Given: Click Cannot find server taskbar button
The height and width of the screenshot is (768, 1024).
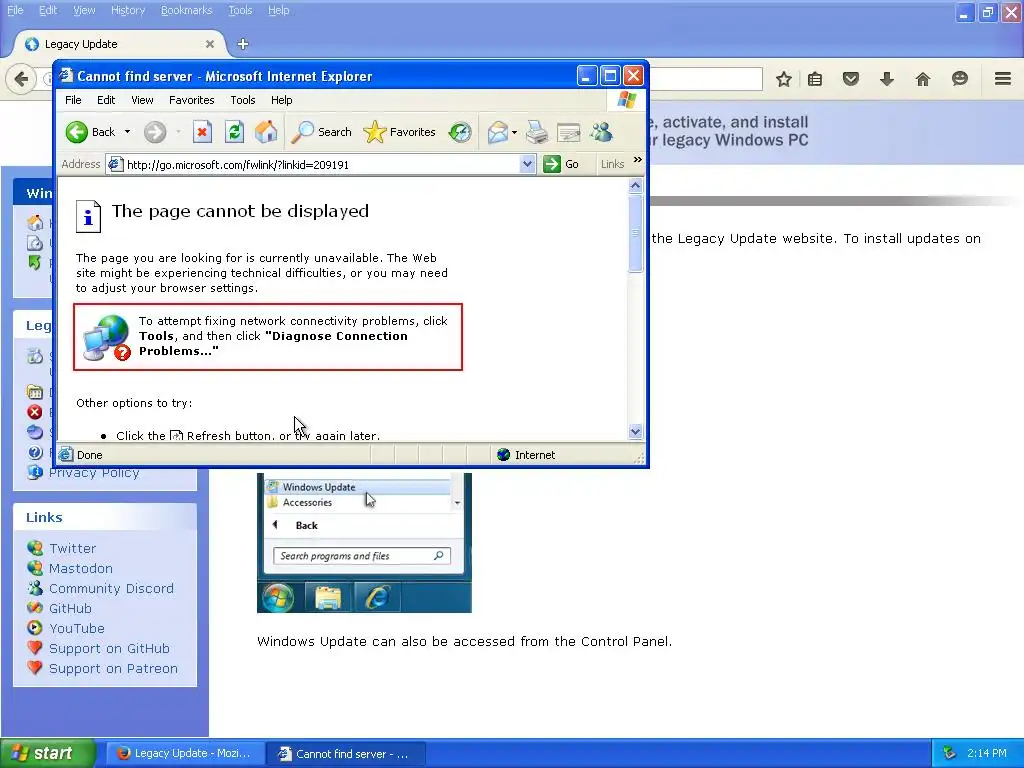Looking at the screenshot, I should tap(347, 754).
